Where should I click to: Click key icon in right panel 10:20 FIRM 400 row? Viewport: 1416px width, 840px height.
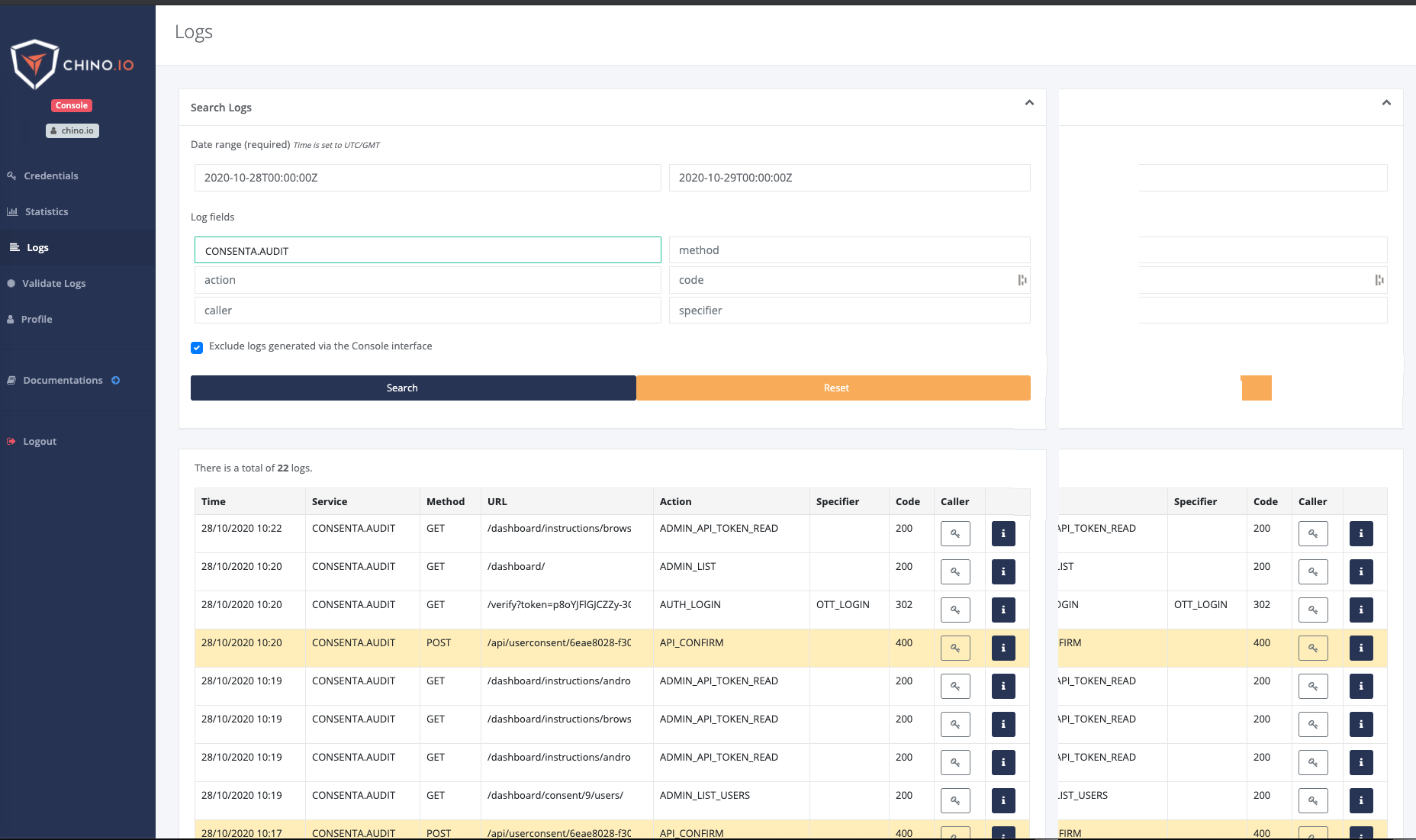pos(1313,648)
